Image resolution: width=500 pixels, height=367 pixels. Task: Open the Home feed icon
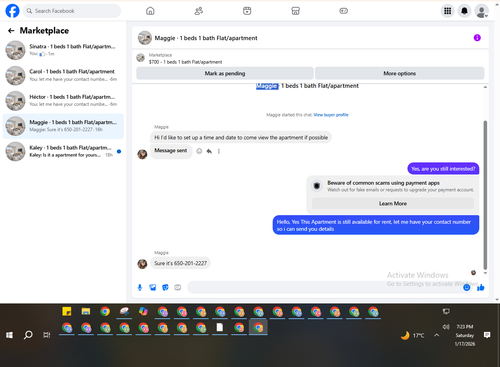[150, 11]
